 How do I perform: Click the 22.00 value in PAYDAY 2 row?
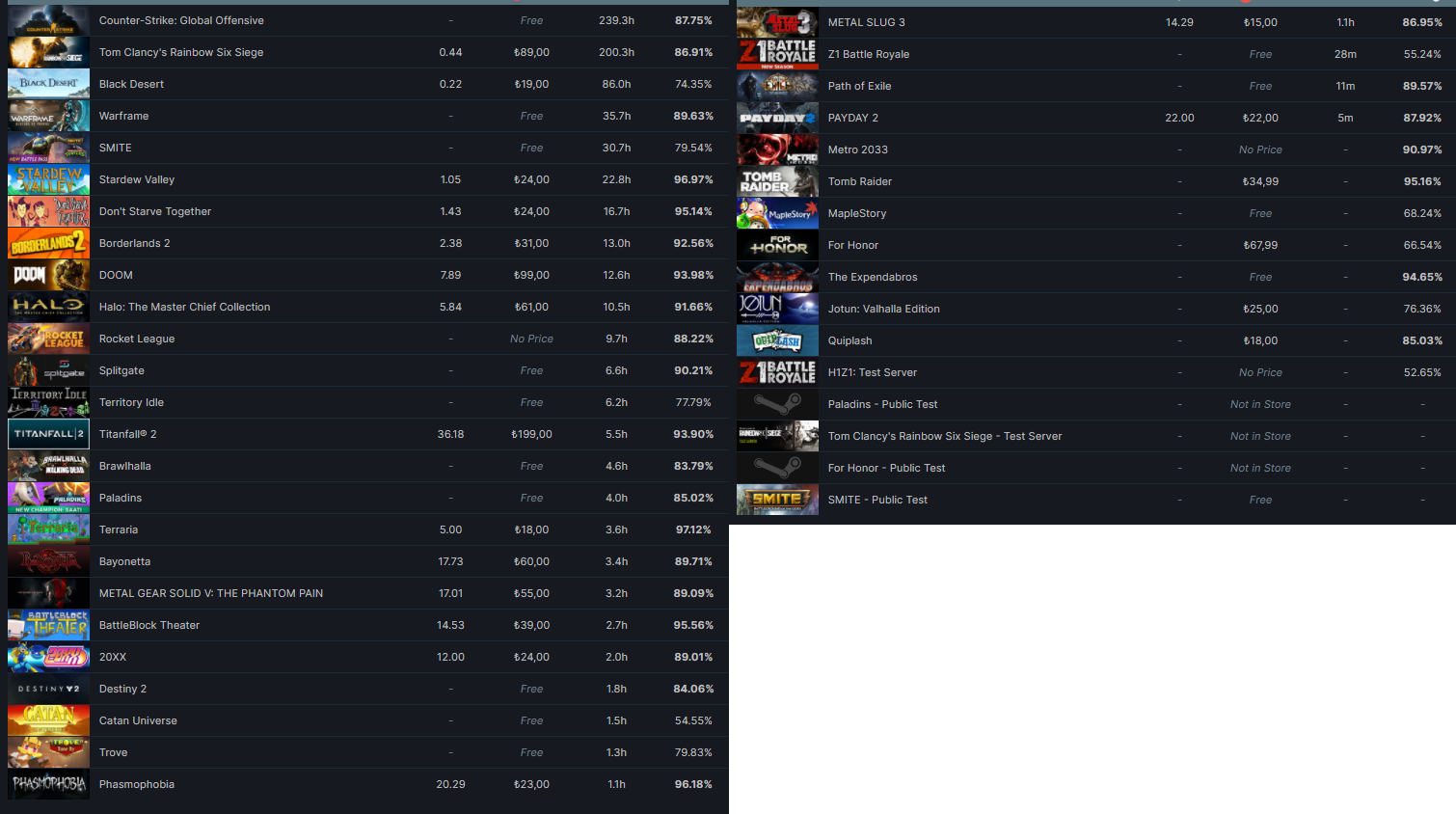click(x=1179, y=118)
